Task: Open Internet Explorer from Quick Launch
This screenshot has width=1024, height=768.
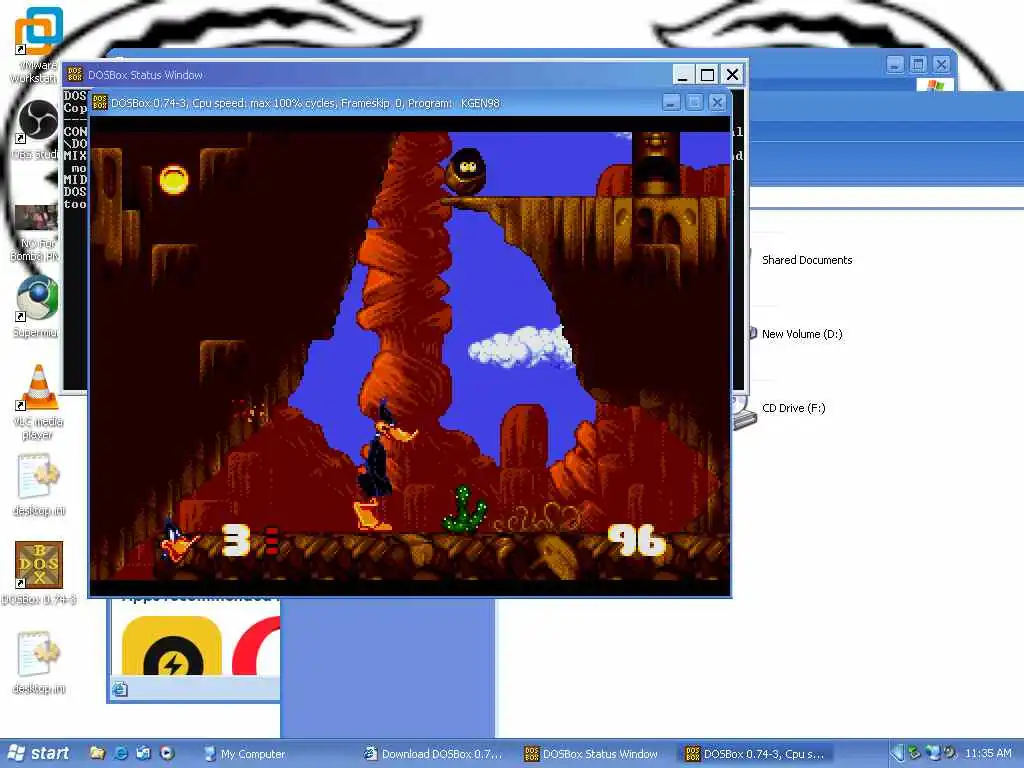Action: click(121, 753)
